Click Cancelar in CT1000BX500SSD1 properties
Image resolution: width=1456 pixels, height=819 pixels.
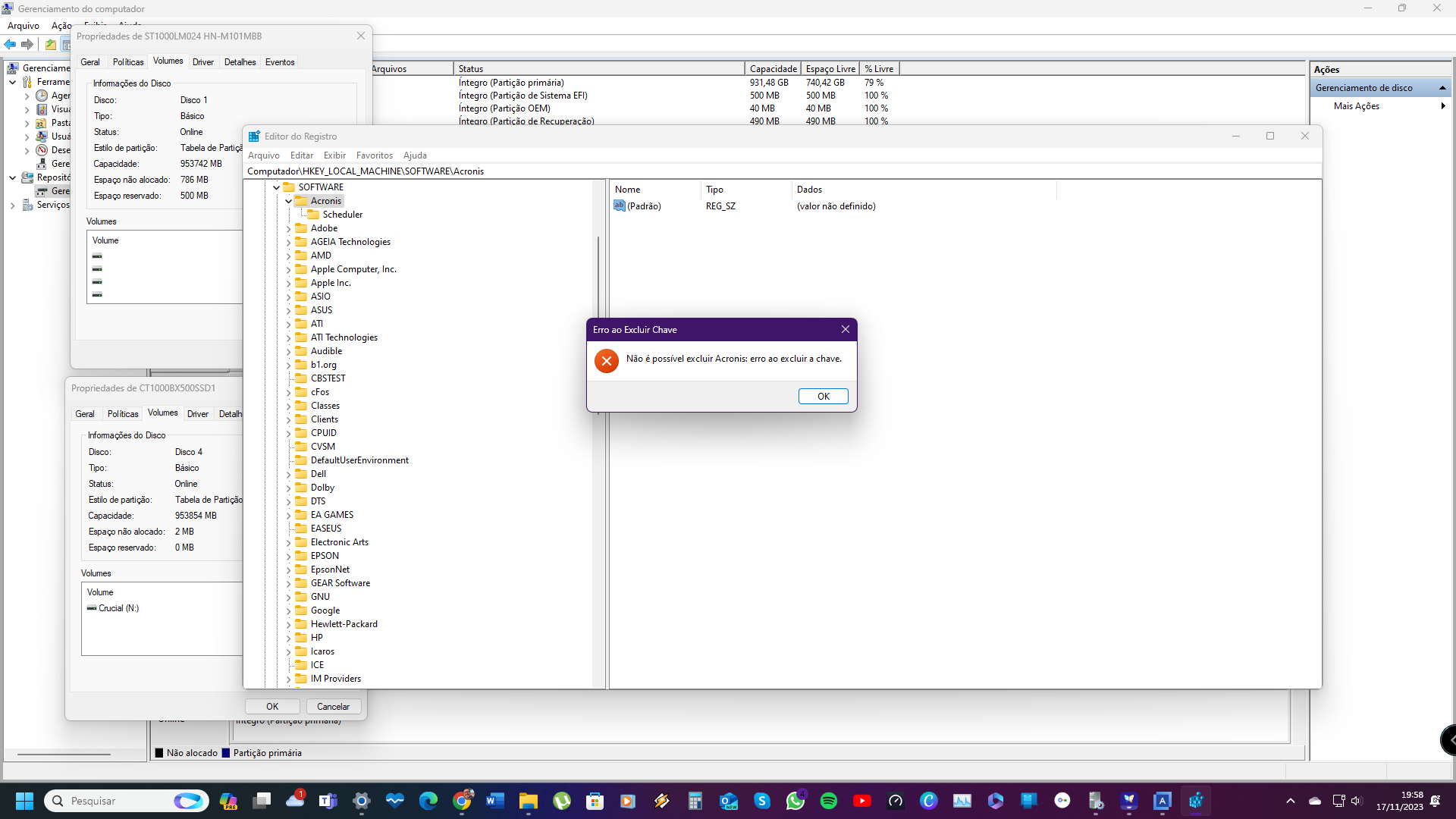(x=333, y=707)
